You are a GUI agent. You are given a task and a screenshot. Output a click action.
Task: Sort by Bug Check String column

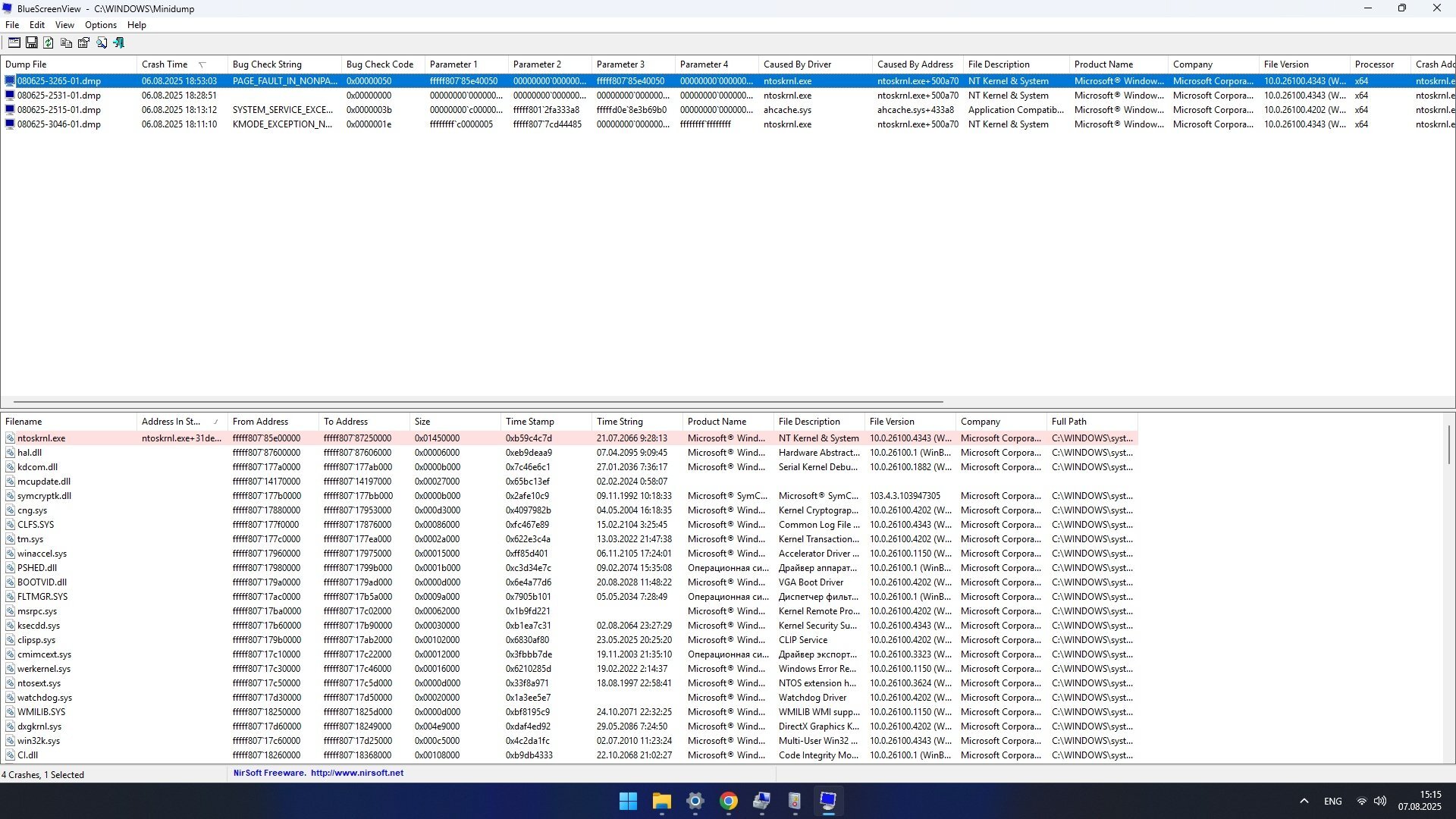coord(284,64)
